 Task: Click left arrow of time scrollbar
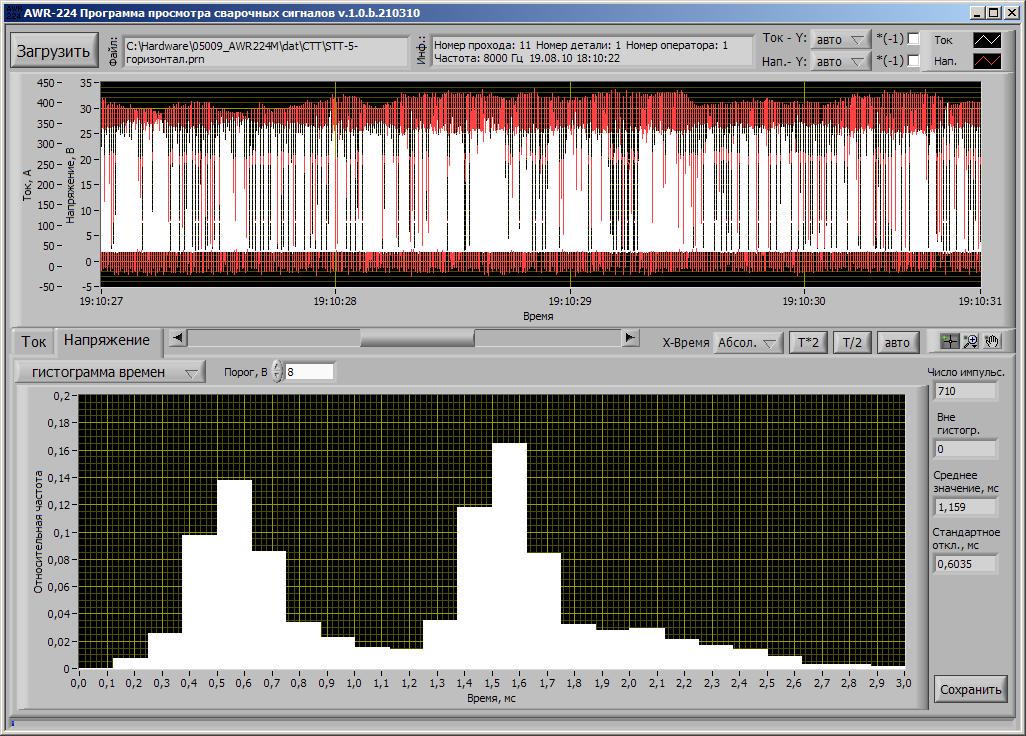[178, 338]
